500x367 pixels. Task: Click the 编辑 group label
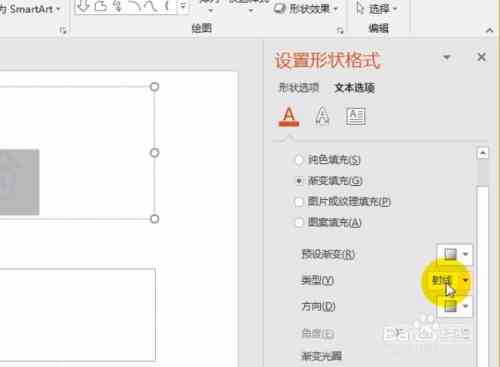pyautogui.click(x=378, y=28)
